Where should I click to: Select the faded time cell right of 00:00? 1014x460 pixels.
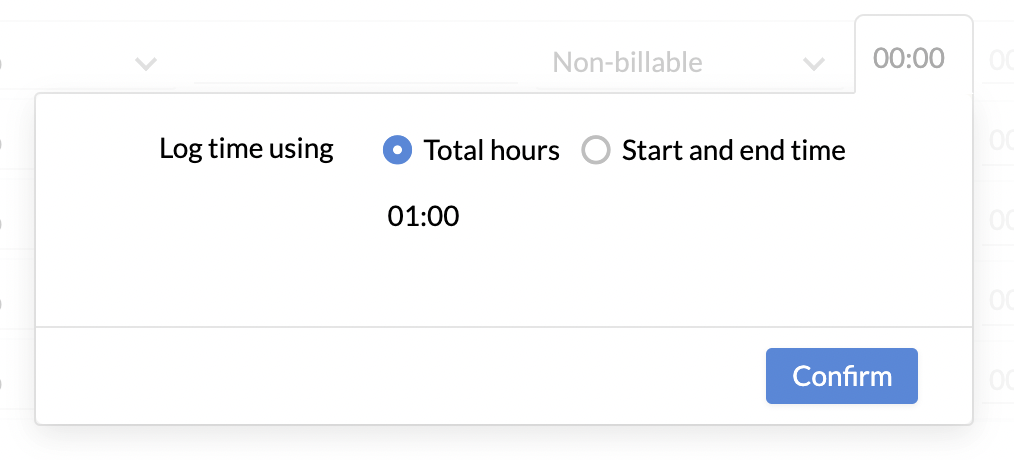998,60
